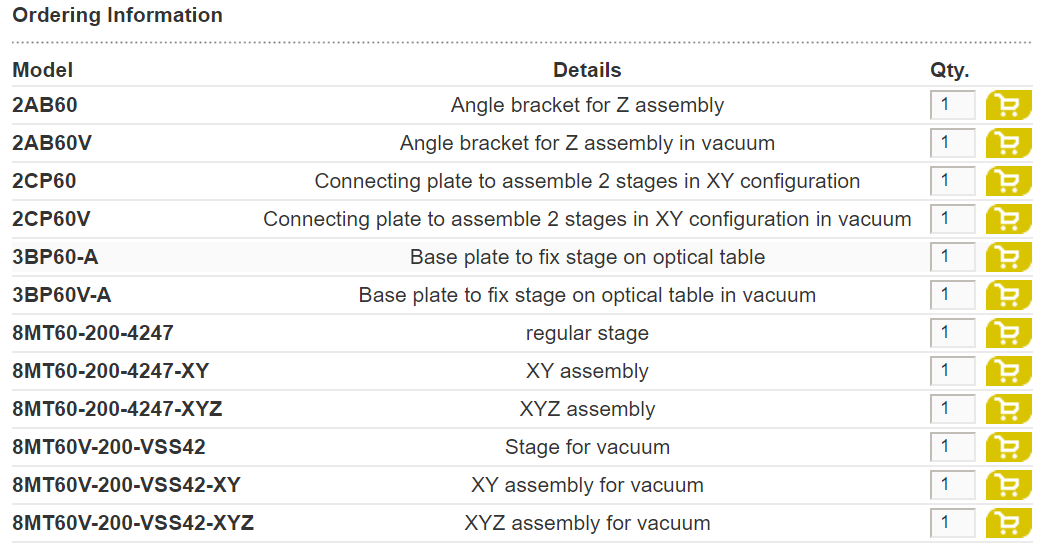This screenshot has height=559, width=1054.
Task: Open the 8MT60-200-4247-XY model link
Action: pyautogui.click(x=111, y=371)
